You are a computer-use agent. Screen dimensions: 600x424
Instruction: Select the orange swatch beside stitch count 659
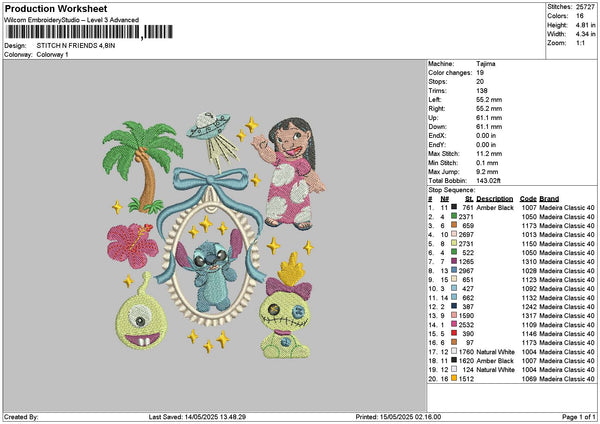point(454,225)
